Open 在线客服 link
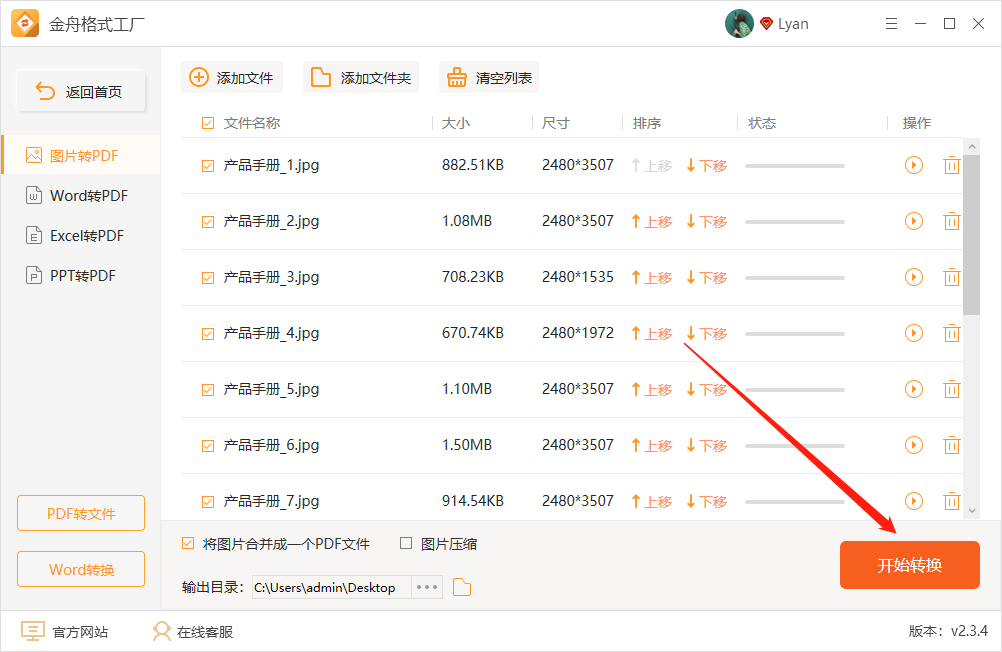 pyautogui.click(x=193, y=632)
